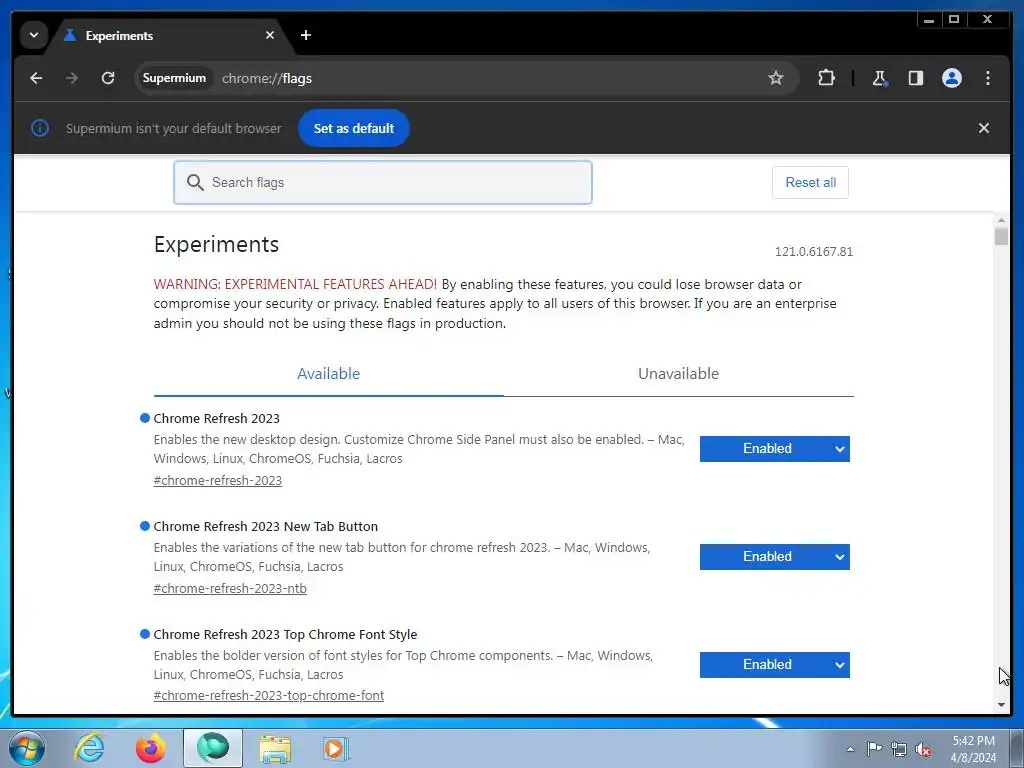
Task: Open Top Chrome Font Style Enabled dropdown
Action: click(775, 664)
